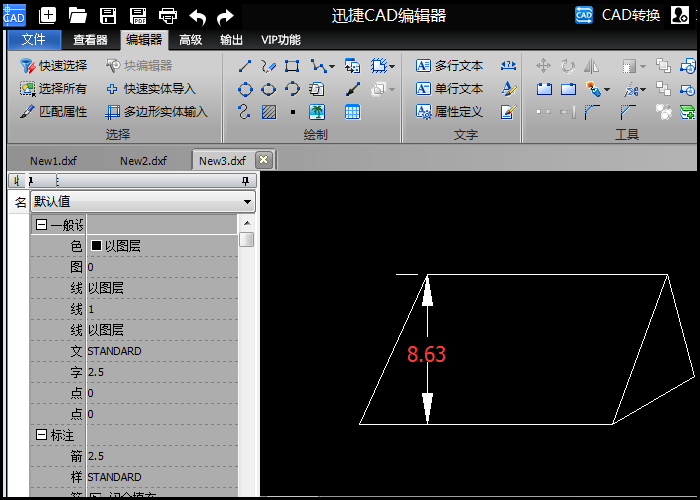Screen dimensions: 700x500
Task: Collapse the 一般 properties section
Action: coord(41,225)
